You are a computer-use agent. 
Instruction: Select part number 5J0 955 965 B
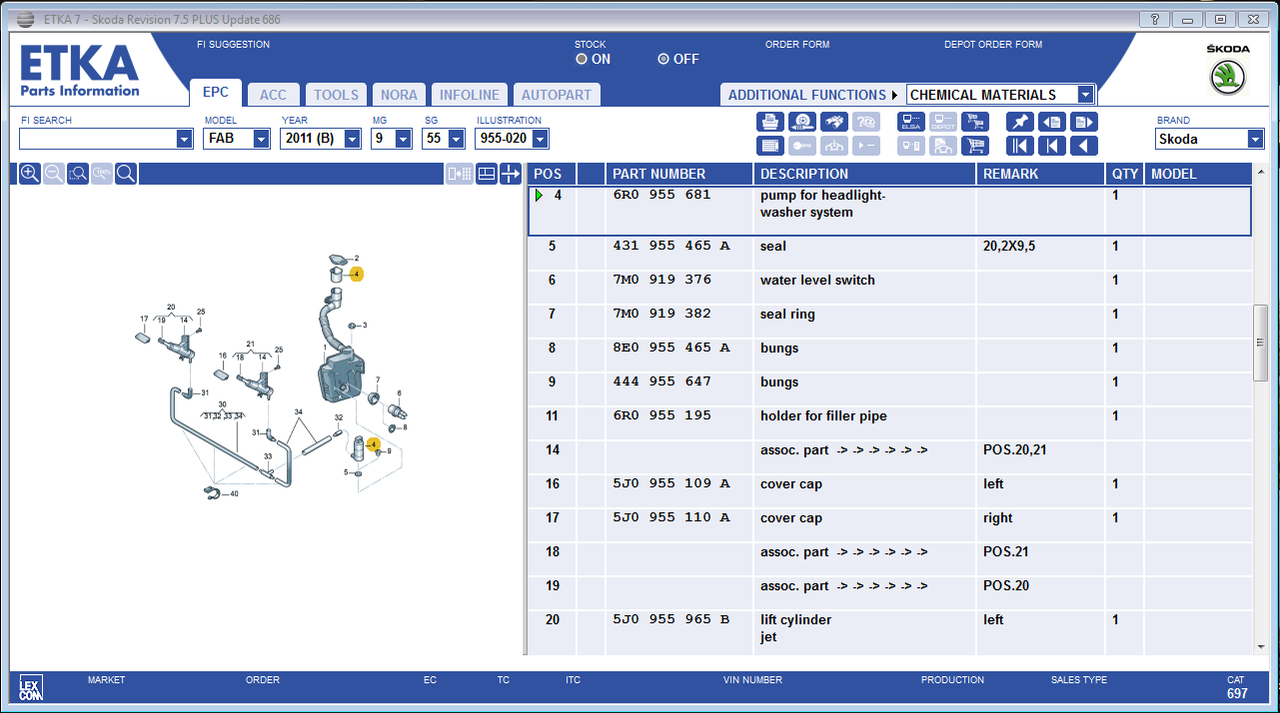pos(670,620)
